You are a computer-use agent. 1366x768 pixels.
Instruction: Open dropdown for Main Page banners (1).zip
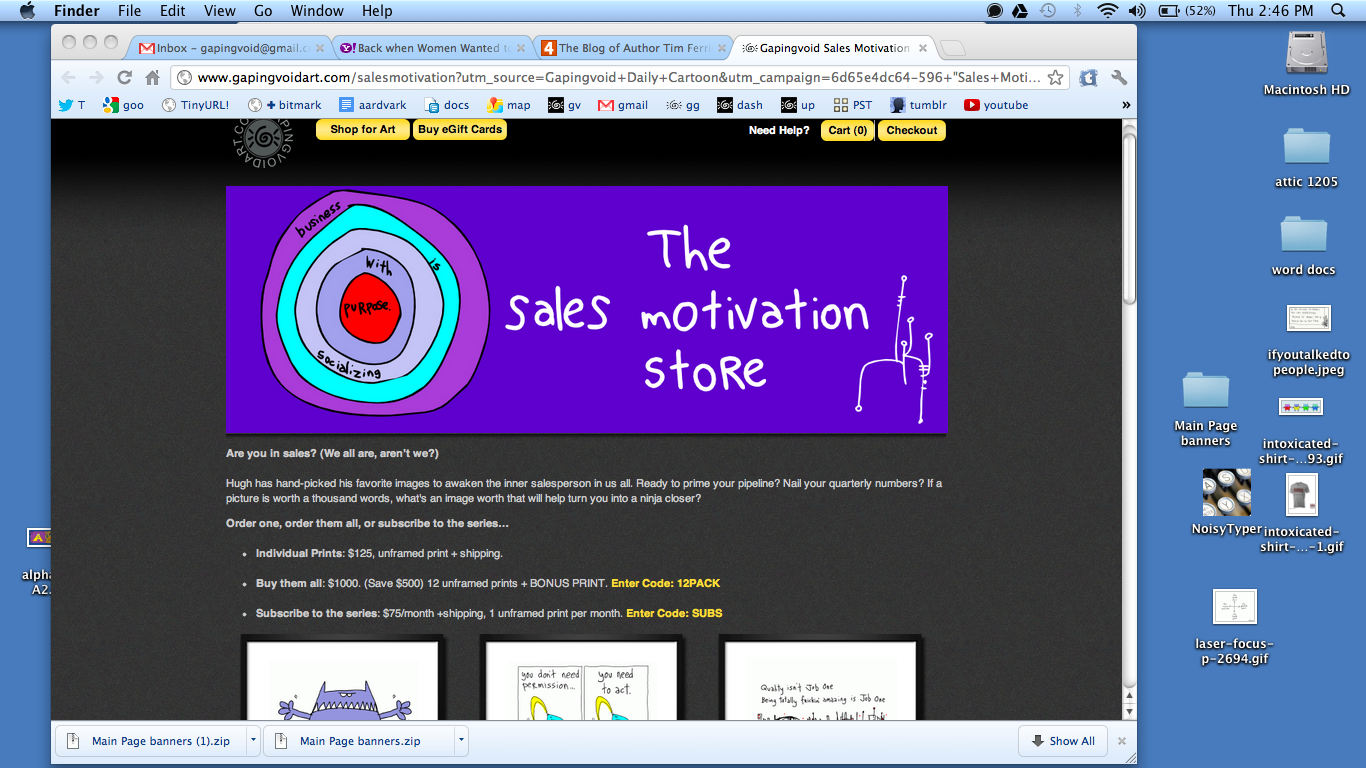click(253, 741)
